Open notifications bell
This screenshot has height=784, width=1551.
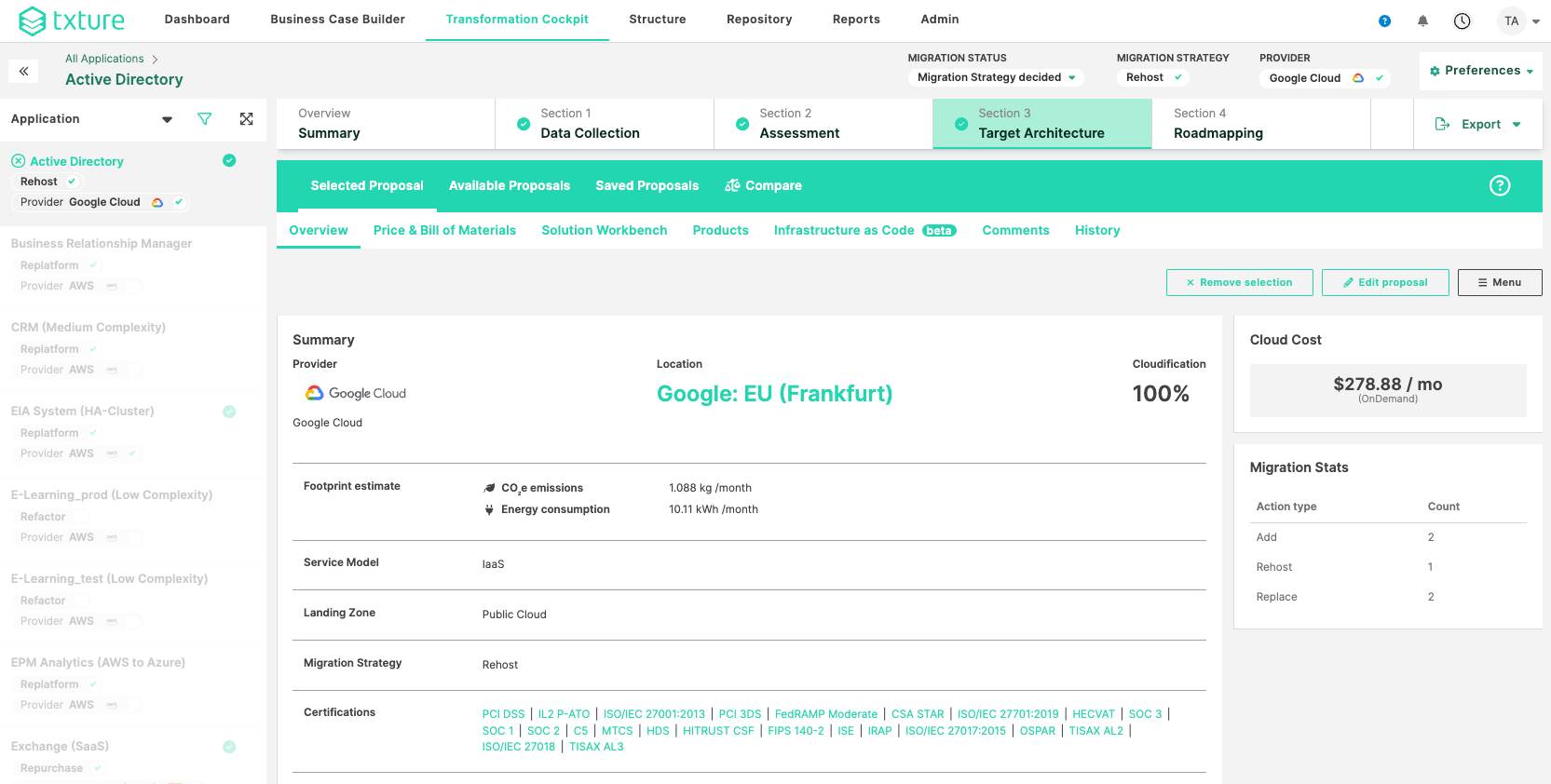coord(1422,20)
